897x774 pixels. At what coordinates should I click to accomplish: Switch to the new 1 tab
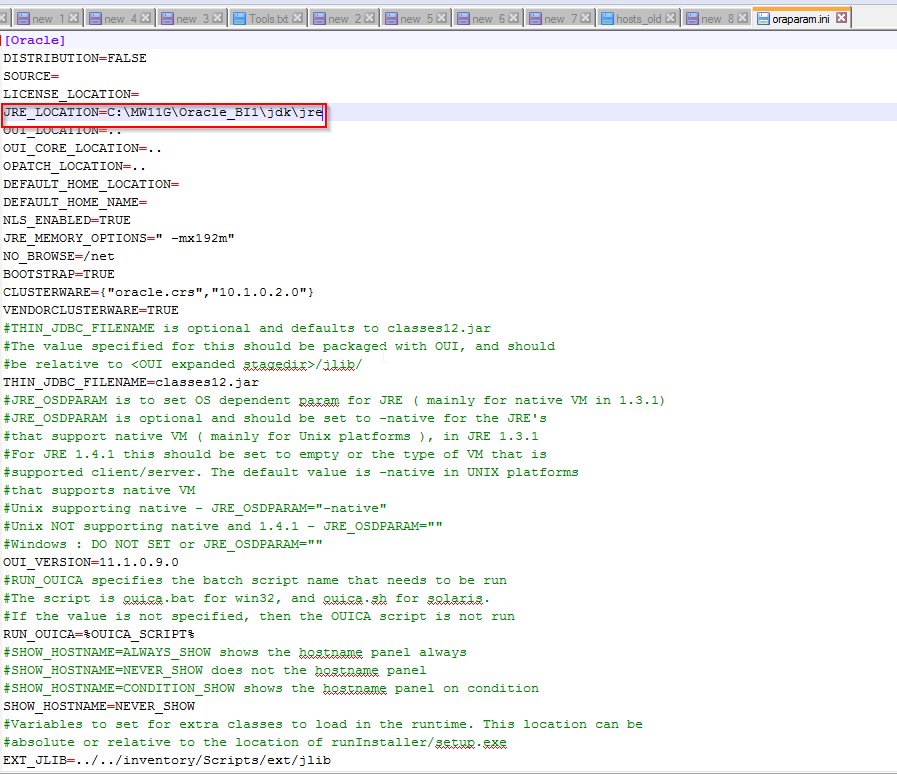pos(47,19)
